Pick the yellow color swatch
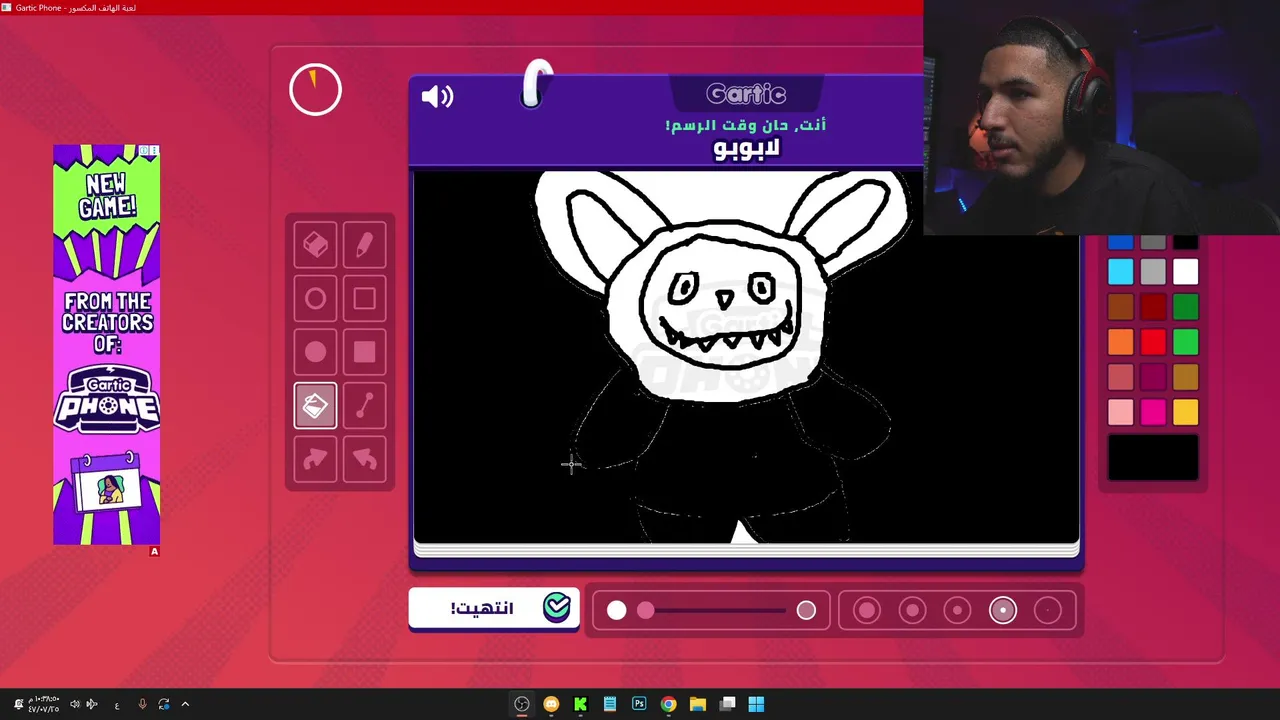This screenshot has height=720, width=1280. [x=1185, y=412]
